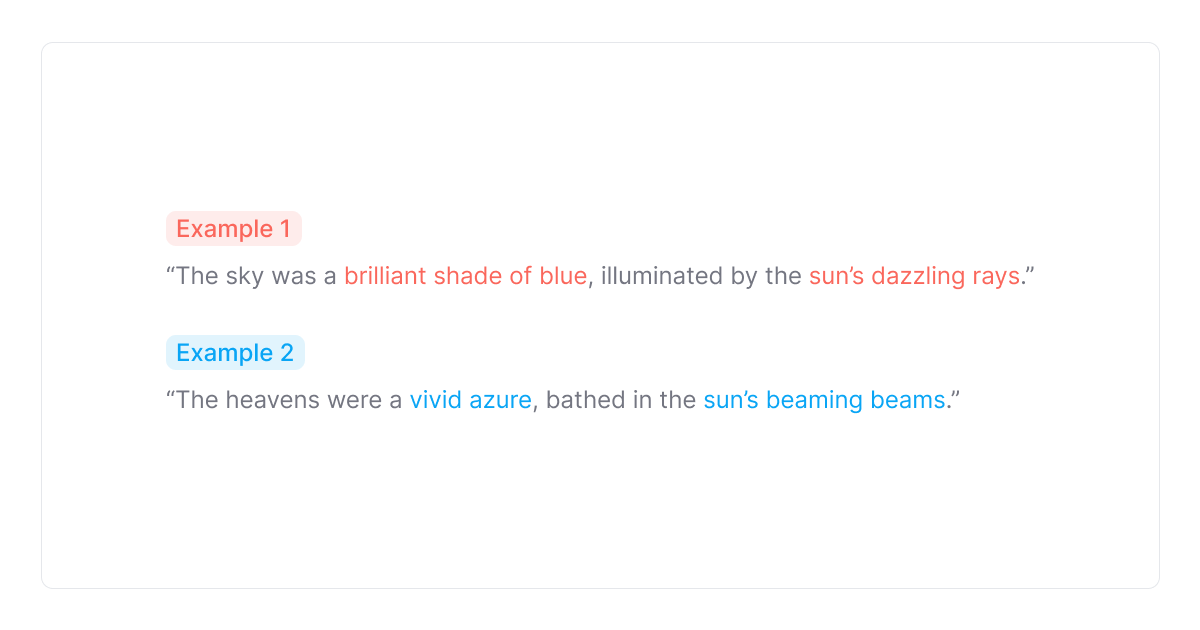1200x630 pixels.
Task: Select the blue phrase "sun's beaming beams"
Action: tap(824, 400)
